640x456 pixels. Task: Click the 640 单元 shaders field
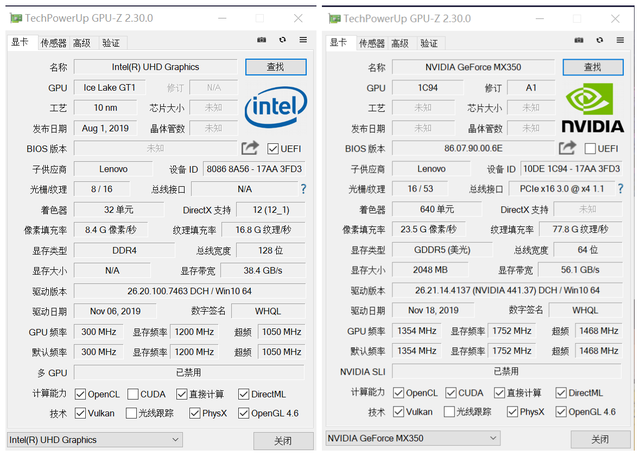437,209
